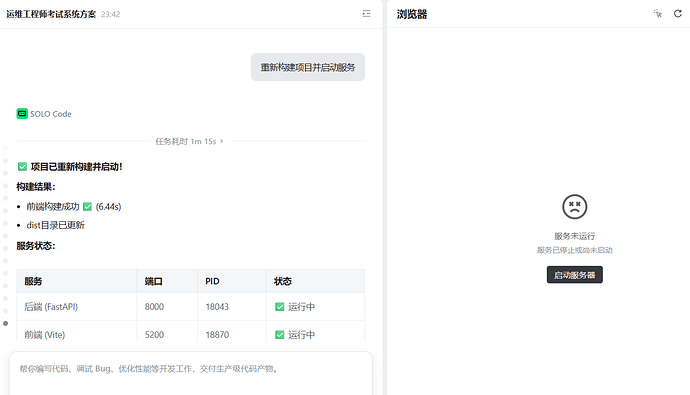The width and height of the screenshot is (690, 395).
Task: Click the SOLO Code label text
Action: tap(51, 114)
